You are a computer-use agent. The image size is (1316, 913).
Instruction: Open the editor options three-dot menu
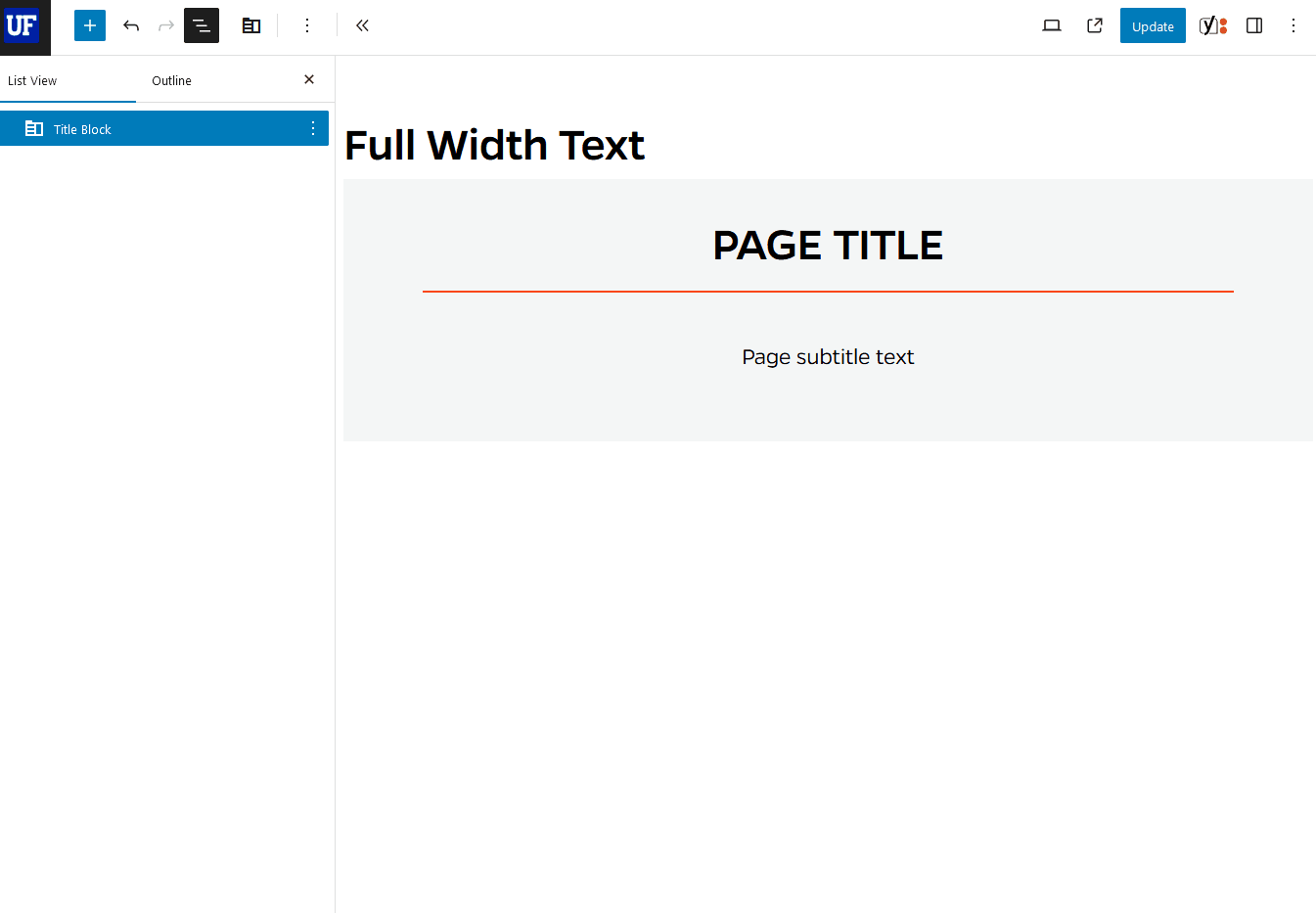coord(1293,25)
